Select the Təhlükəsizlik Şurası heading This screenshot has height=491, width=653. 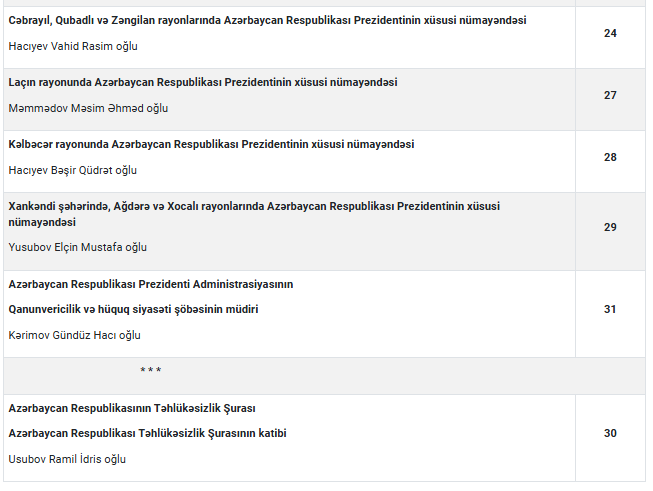click(x=132, y=409)
